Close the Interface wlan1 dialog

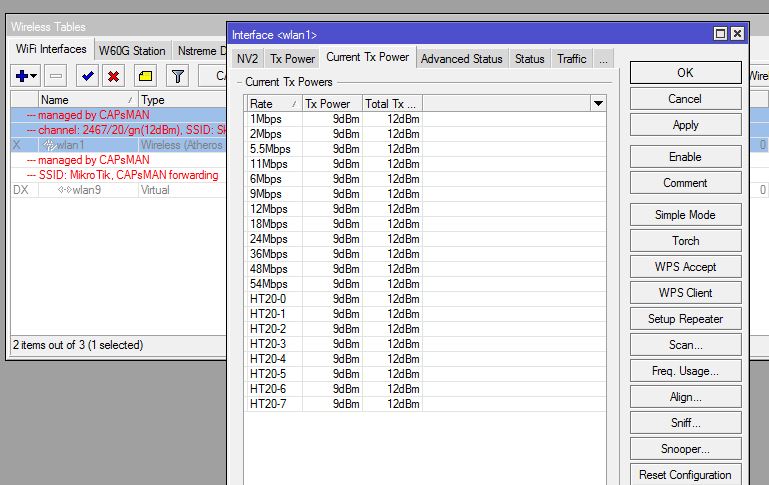737,33
